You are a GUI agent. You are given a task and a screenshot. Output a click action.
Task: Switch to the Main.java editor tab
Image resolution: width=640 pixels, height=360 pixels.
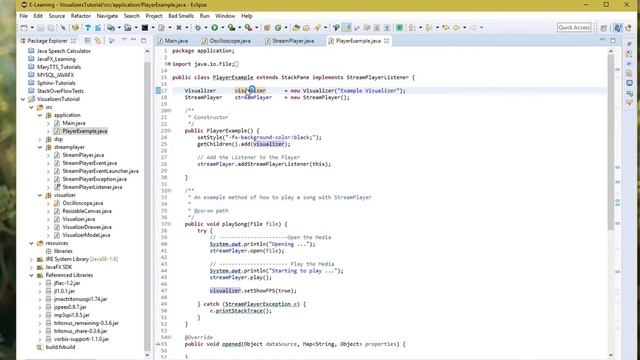tap(173, 41)
